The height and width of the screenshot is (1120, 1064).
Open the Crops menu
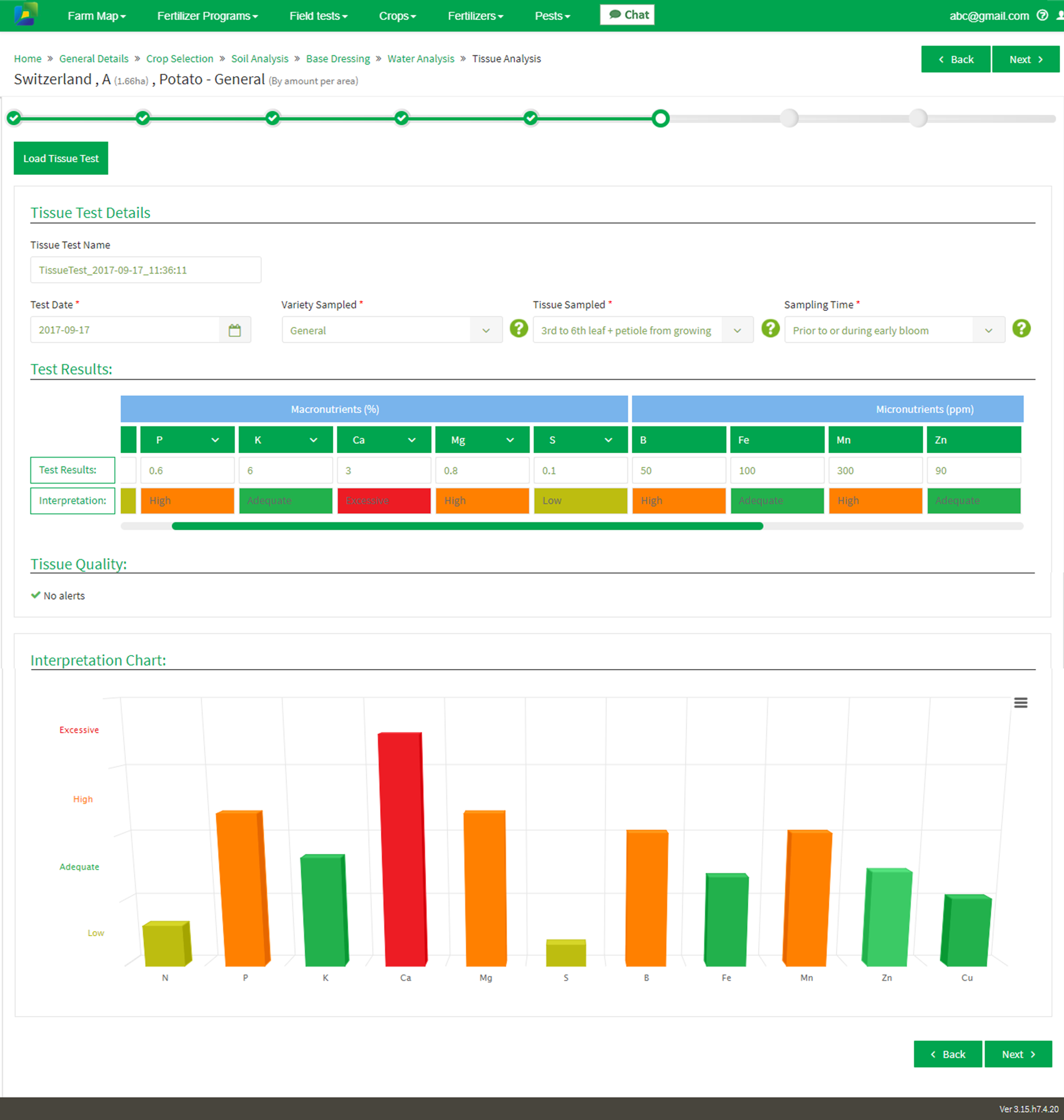[397, 16]
